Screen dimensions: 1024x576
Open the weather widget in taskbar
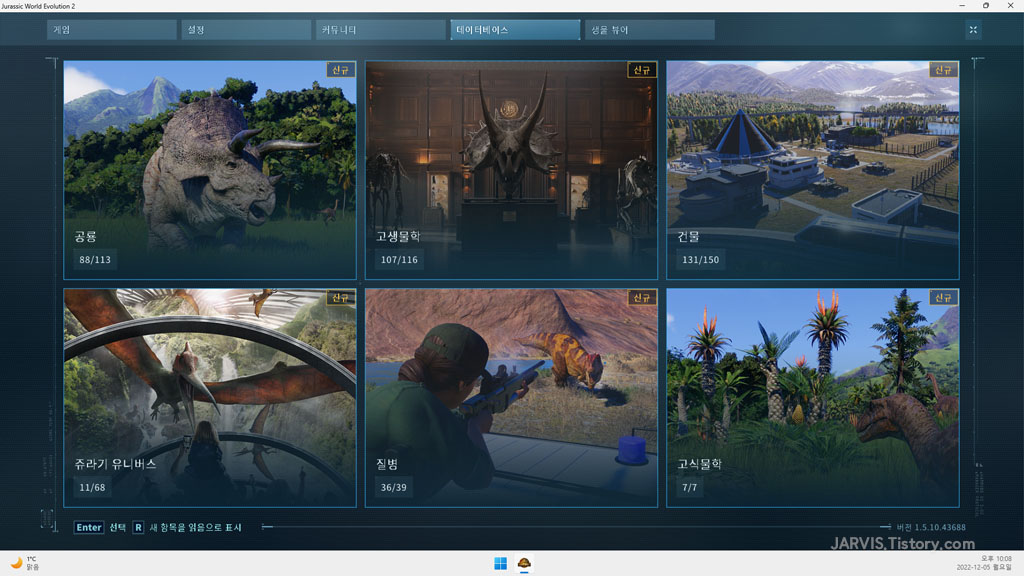pyautogui.click(x=25, y=563)
